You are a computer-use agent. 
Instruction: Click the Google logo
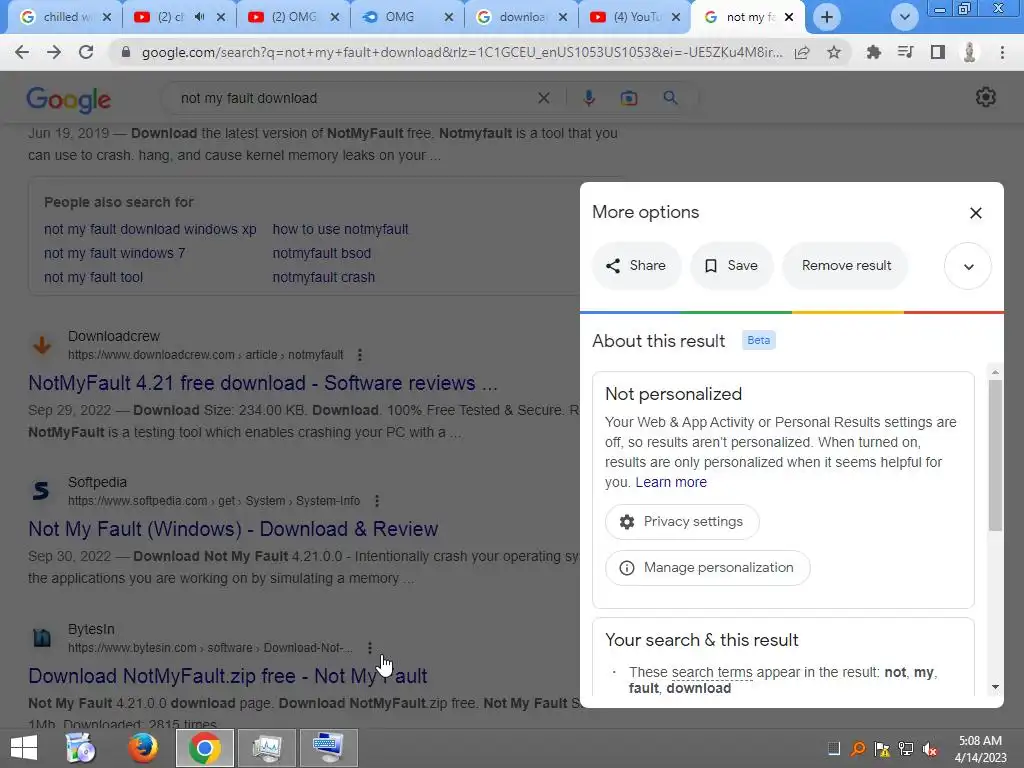69,99
